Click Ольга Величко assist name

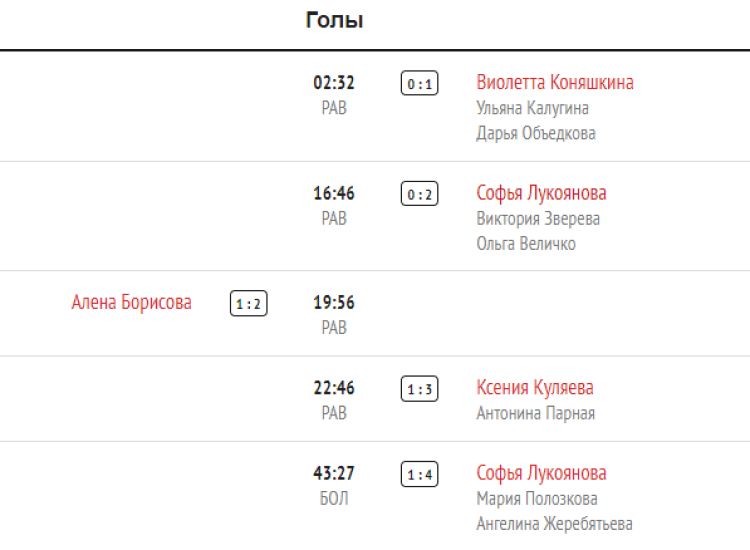526,243
